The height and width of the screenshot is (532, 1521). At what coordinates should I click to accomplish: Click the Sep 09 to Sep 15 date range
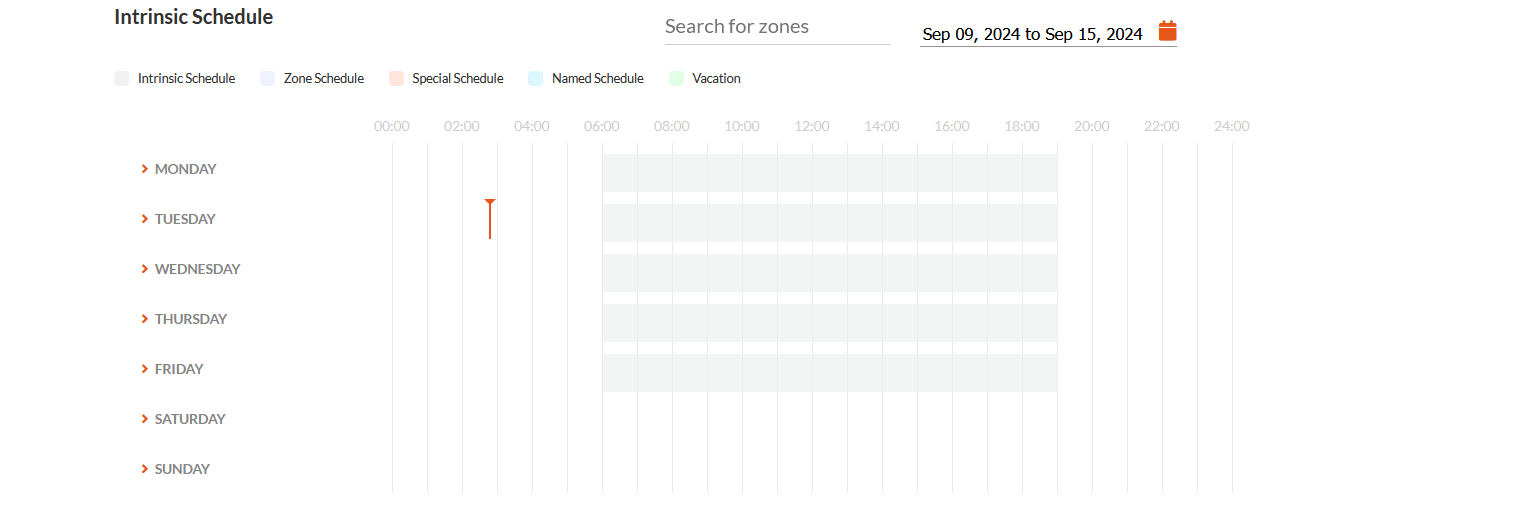(x=1032, y=34)
